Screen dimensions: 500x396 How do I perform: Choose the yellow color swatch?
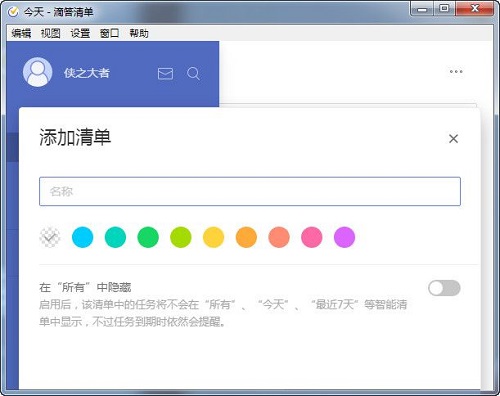[214, 237]
